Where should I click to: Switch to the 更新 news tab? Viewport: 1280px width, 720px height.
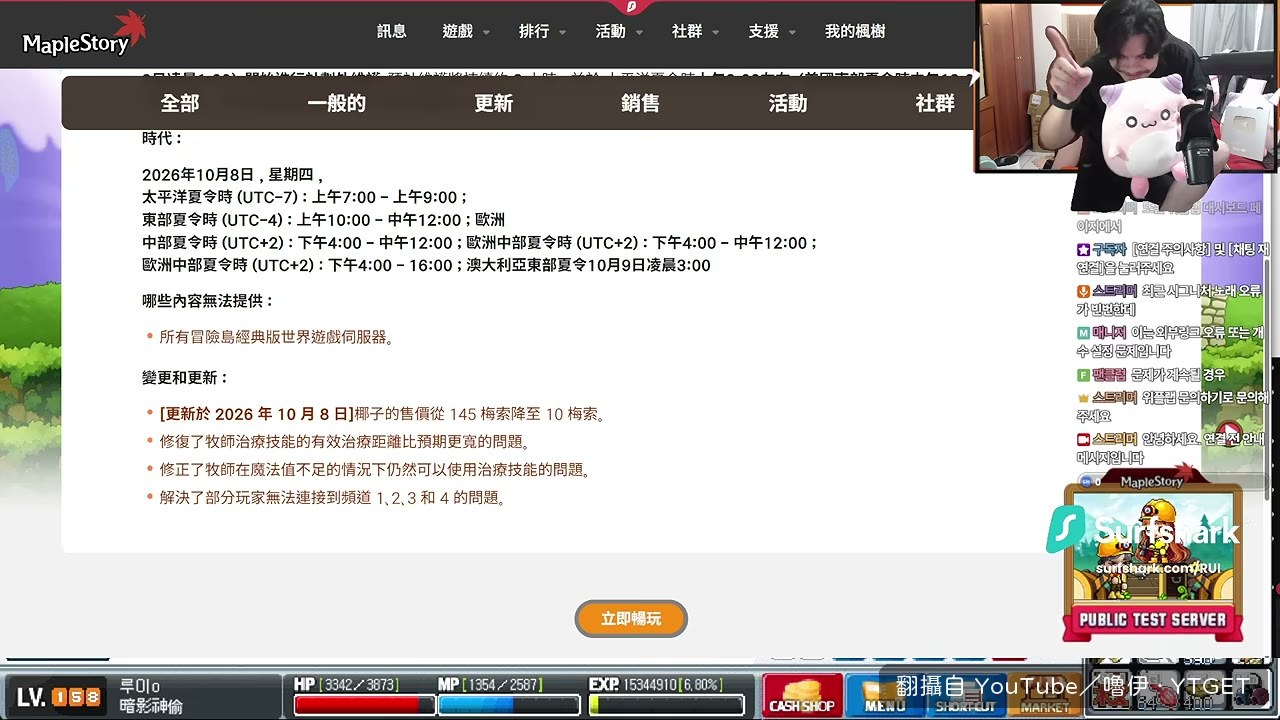coord(494,103)
